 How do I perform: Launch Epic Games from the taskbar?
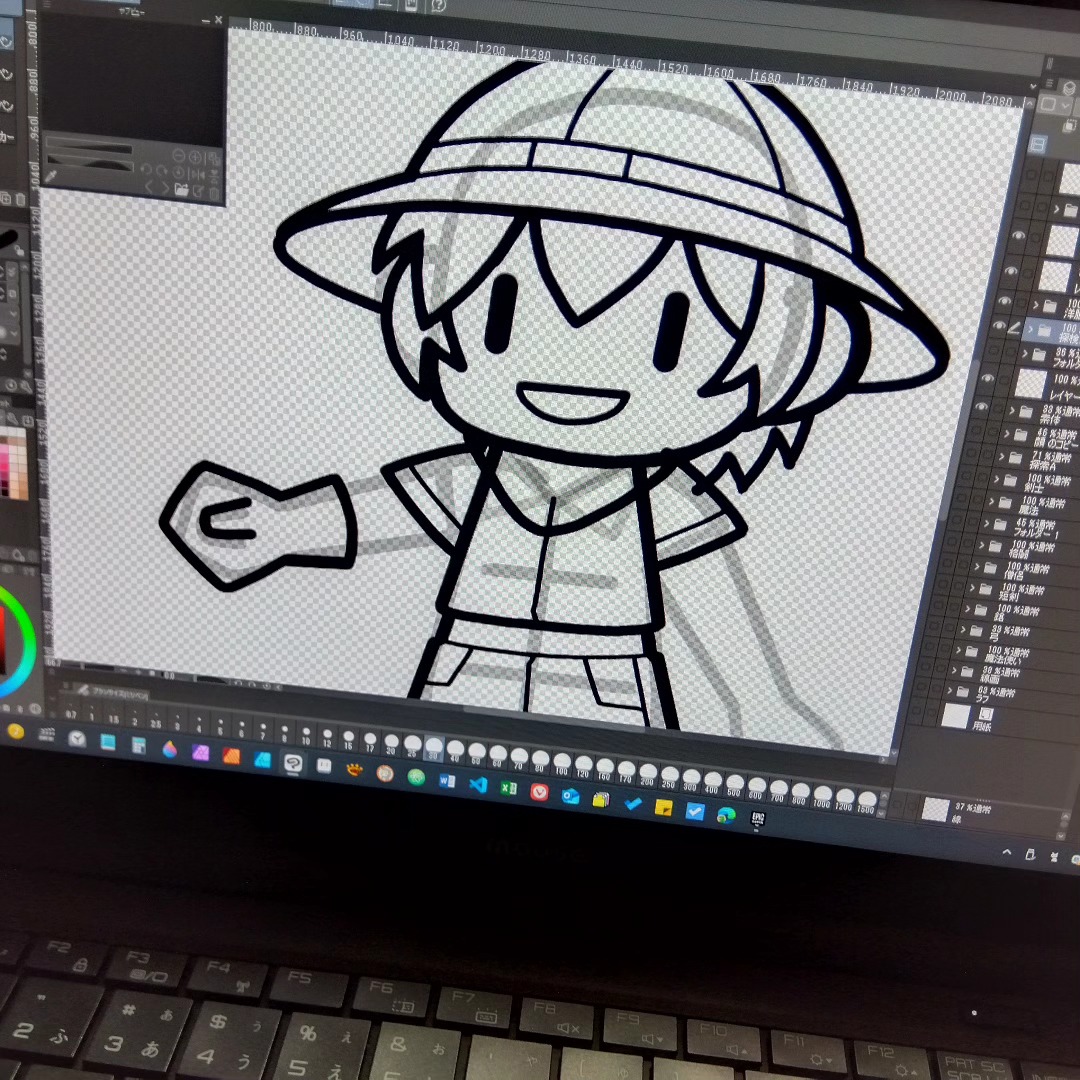coord(758,819)
